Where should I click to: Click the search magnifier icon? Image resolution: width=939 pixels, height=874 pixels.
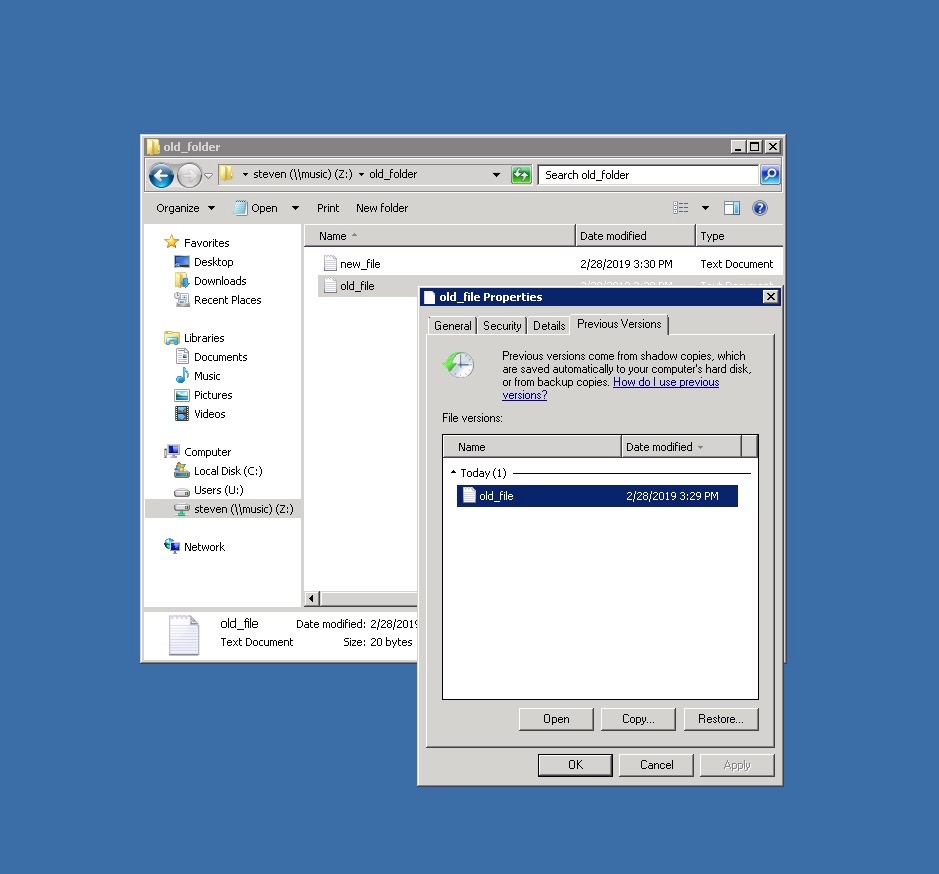770,174
